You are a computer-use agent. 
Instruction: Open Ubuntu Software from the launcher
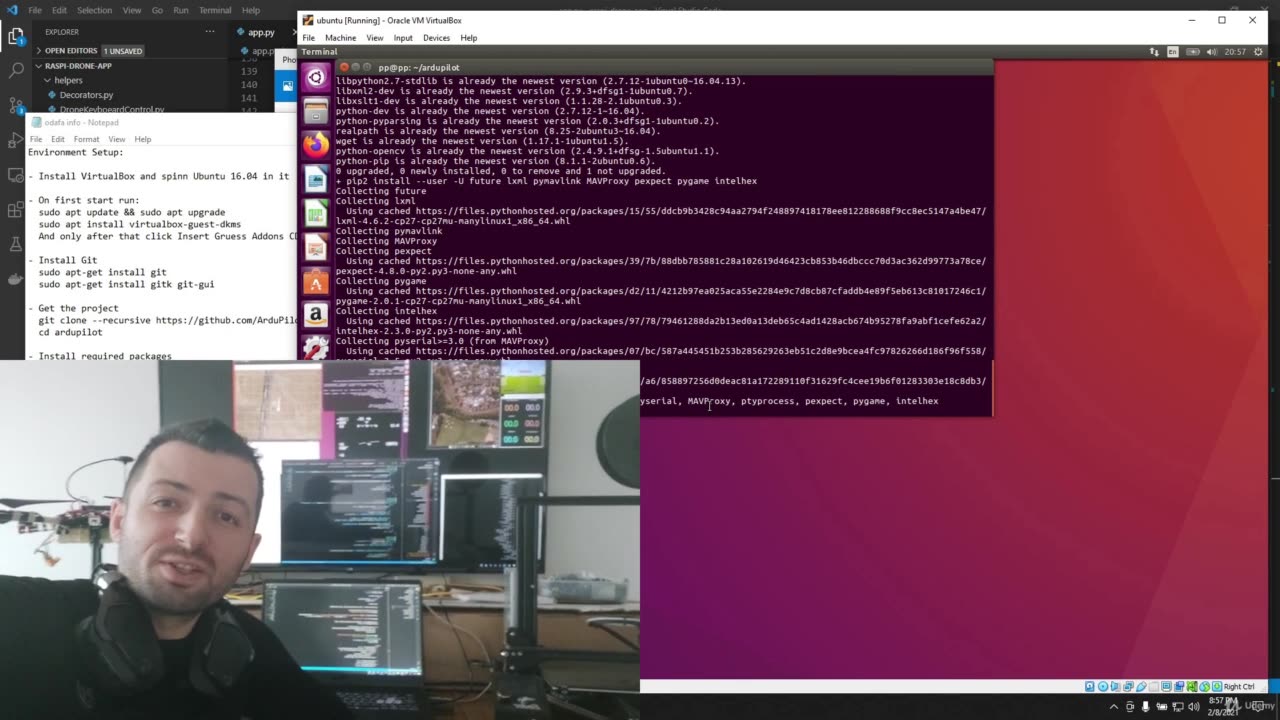click(316, 282)
